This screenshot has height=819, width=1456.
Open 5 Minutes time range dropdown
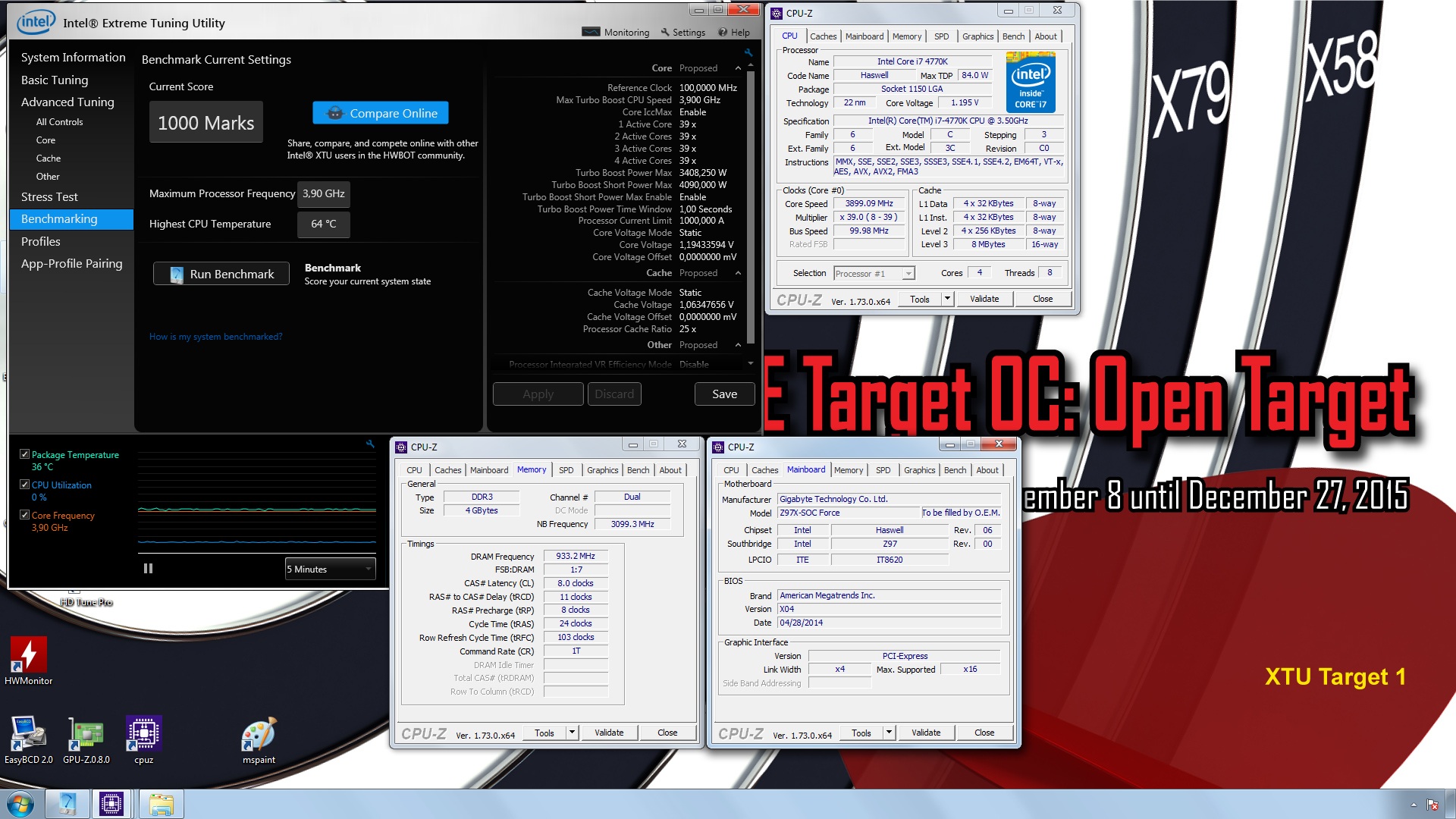pyautogui.click(x=330, y=569)
